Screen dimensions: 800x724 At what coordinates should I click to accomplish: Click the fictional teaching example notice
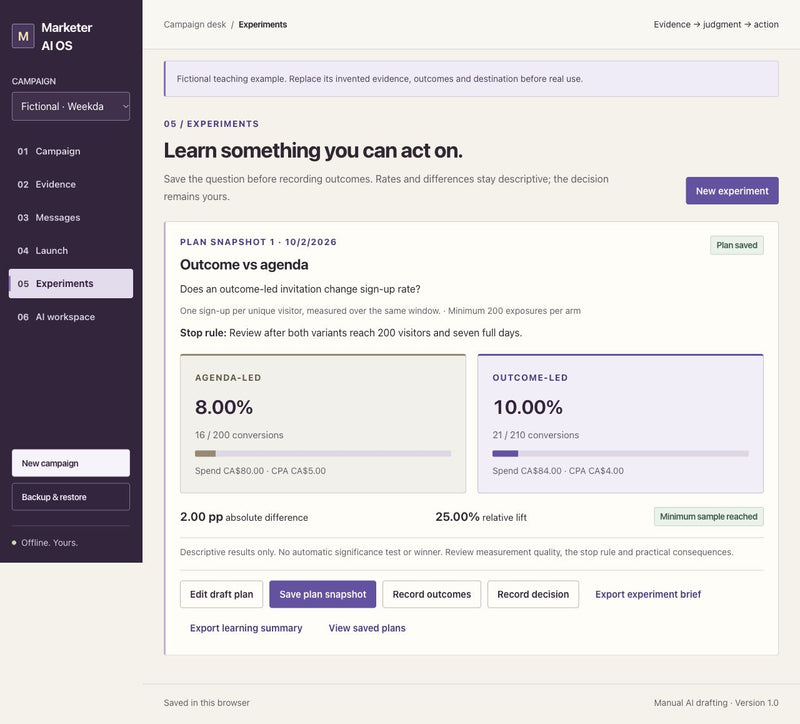(471, 79)
